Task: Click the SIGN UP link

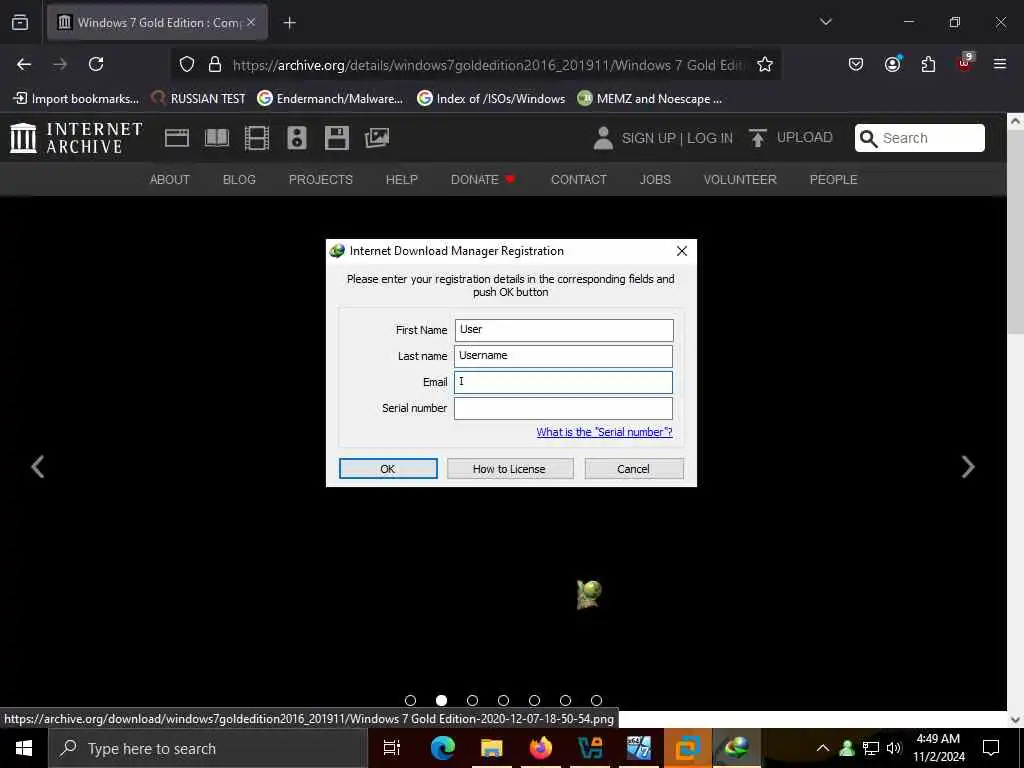Action: (648, 138)
